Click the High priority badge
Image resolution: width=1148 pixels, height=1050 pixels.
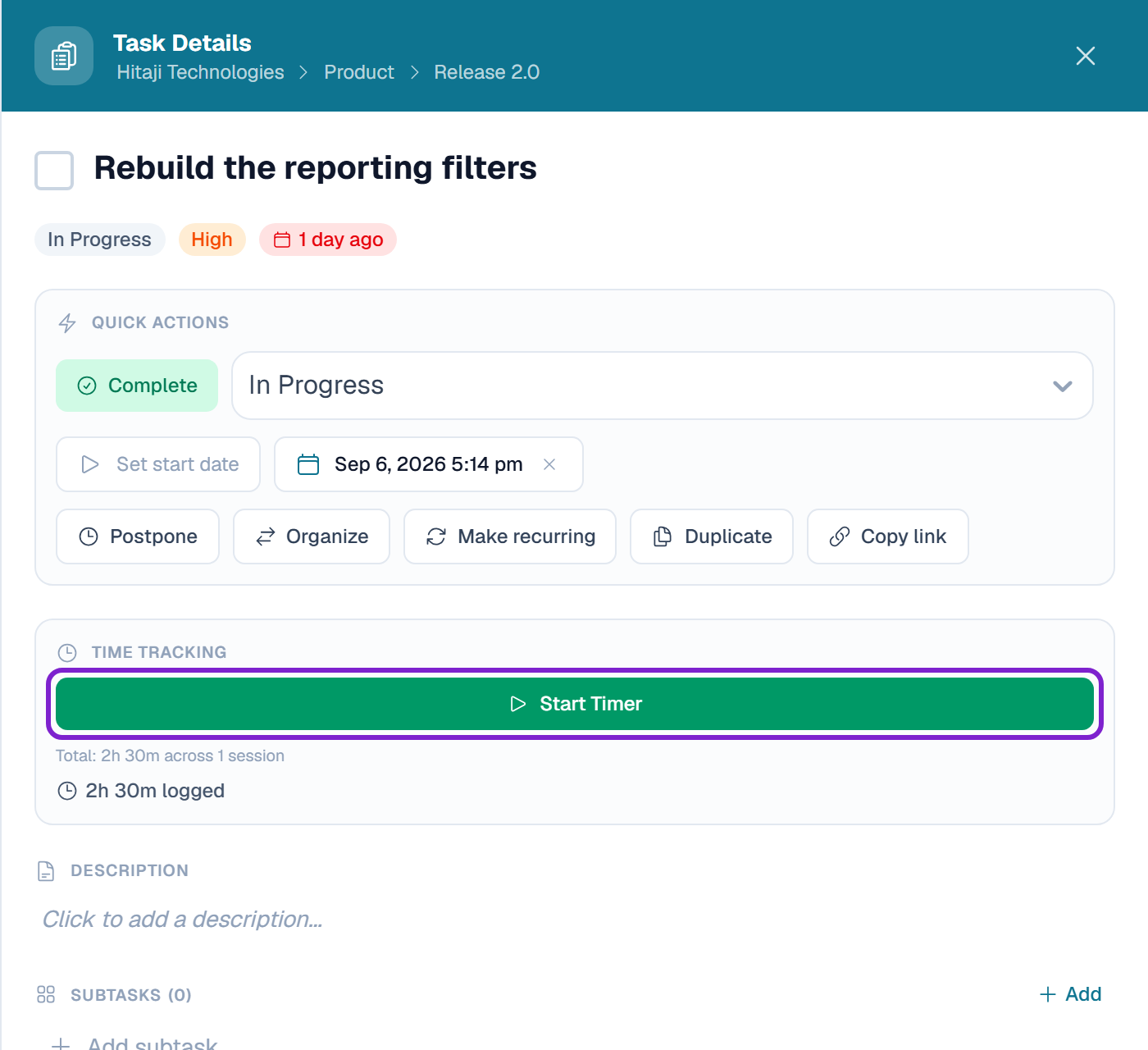(212, 240)
